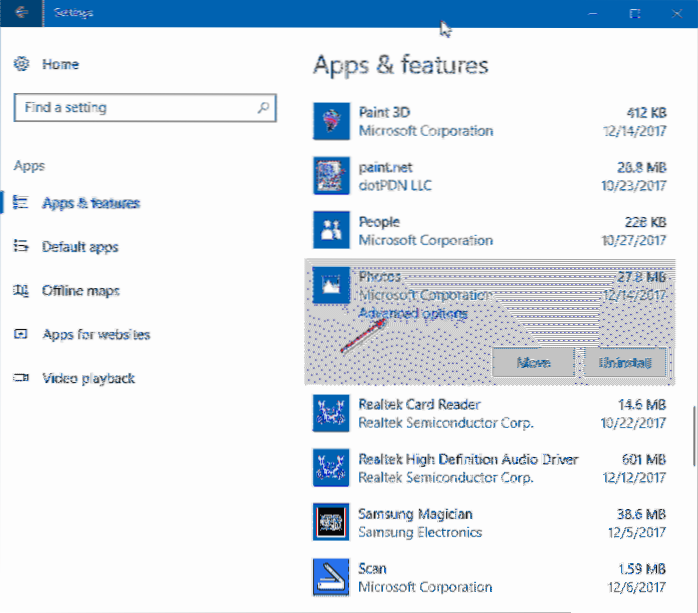698x613 pixels.
Task: Select the Offline maps sidebar icon
Action: pyautogui.click(x=20, y=290)
